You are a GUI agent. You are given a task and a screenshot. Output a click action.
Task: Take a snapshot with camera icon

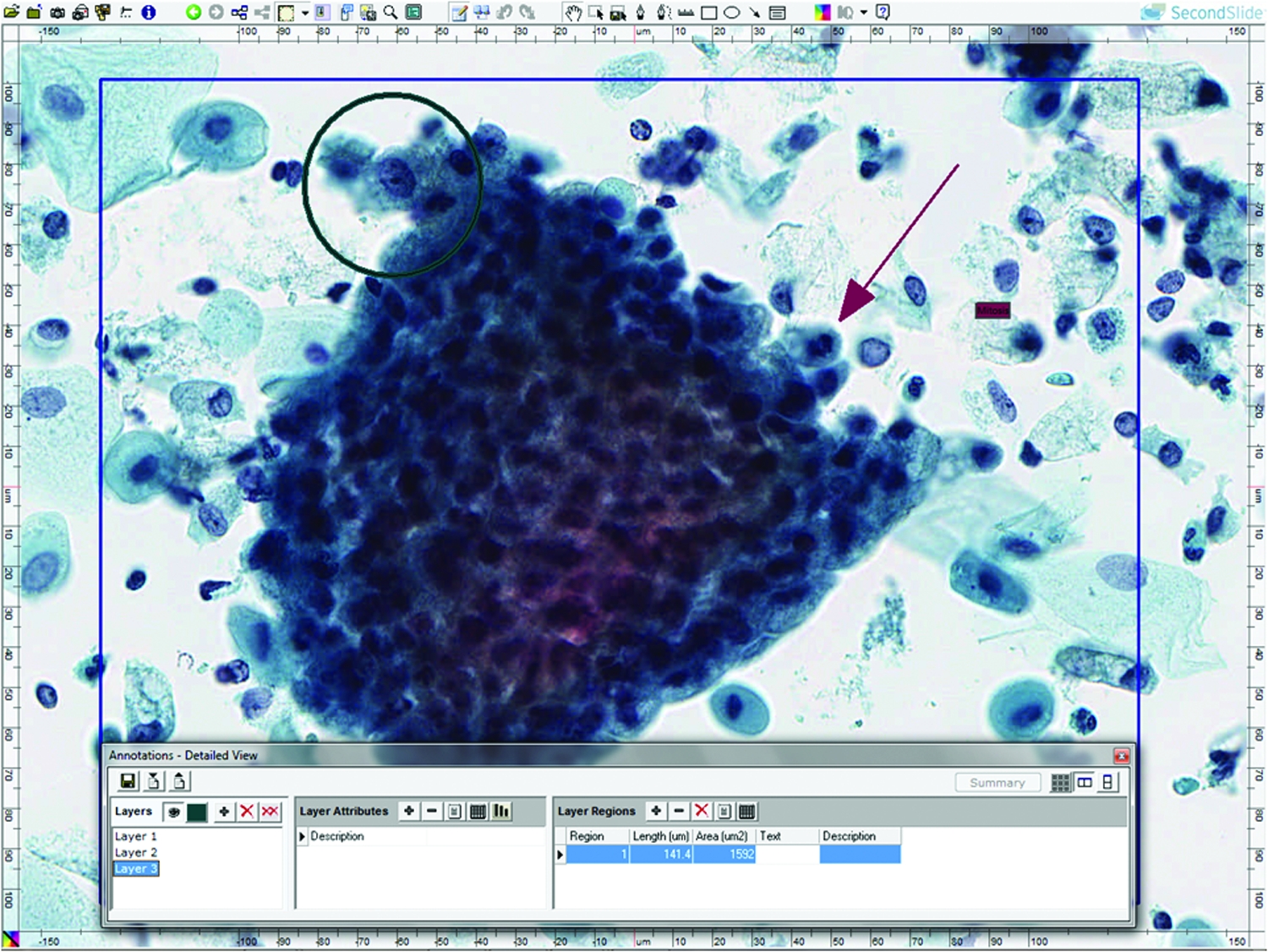(x=57, y=13)
